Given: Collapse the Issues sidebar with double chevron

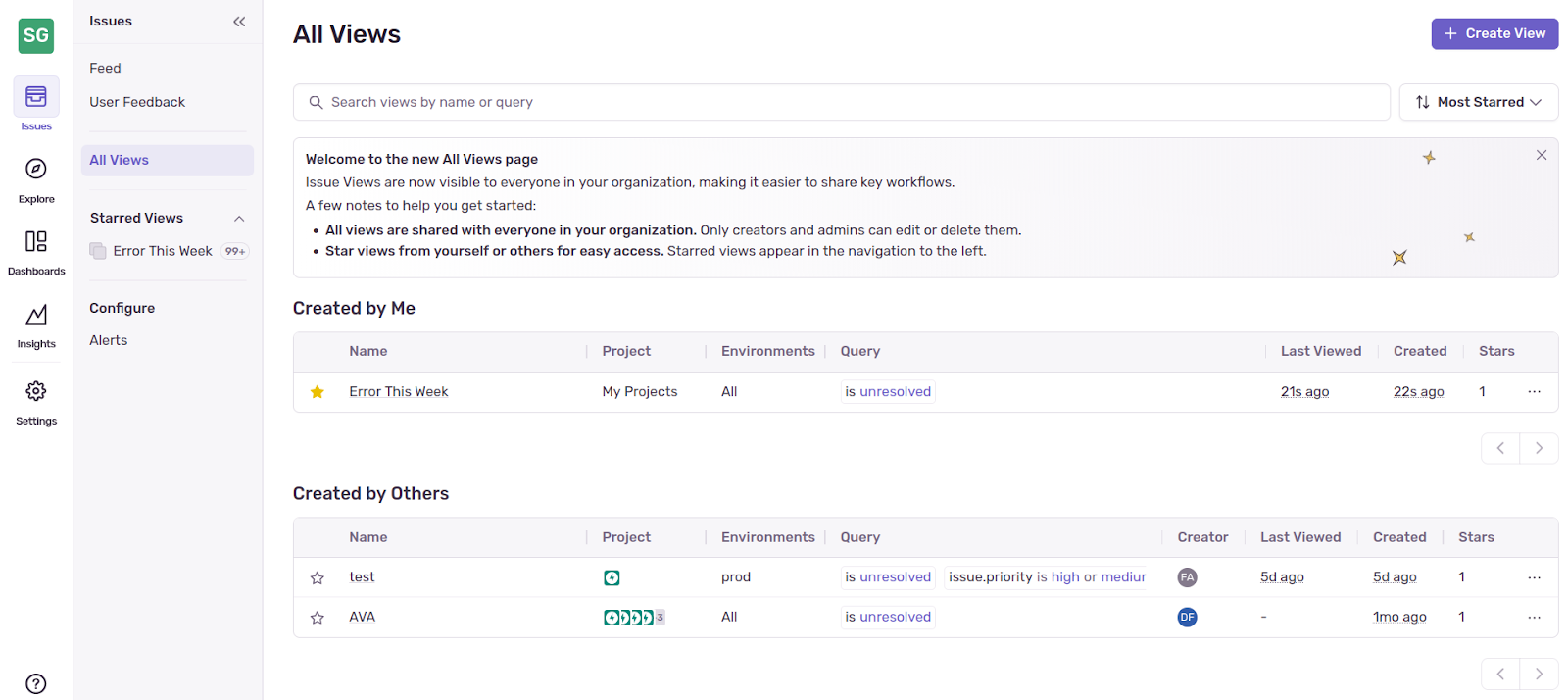Looking at the screenshot, I should (239, 22).
